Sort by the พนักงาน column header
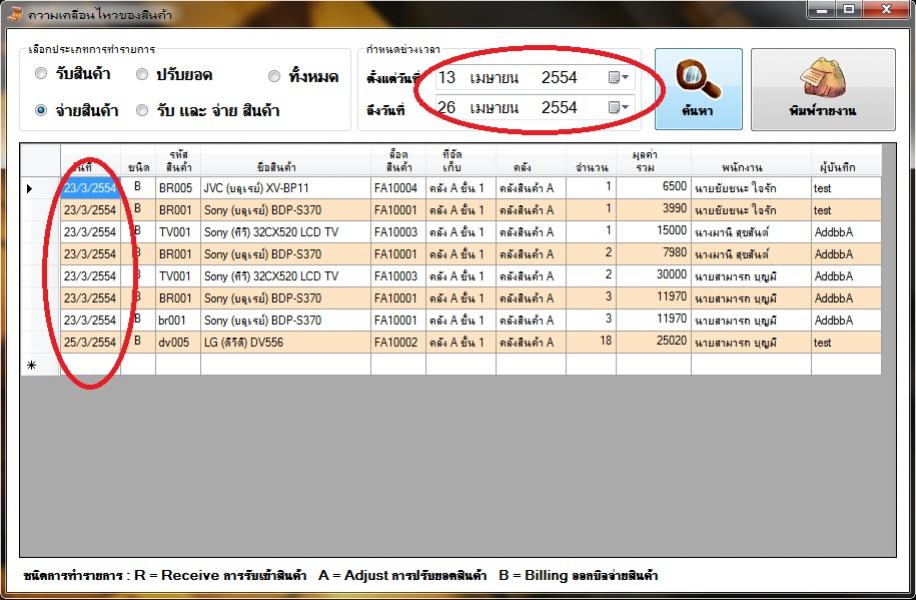The height and width of the screenshot is (600, 916). click(x=751, y=161)
